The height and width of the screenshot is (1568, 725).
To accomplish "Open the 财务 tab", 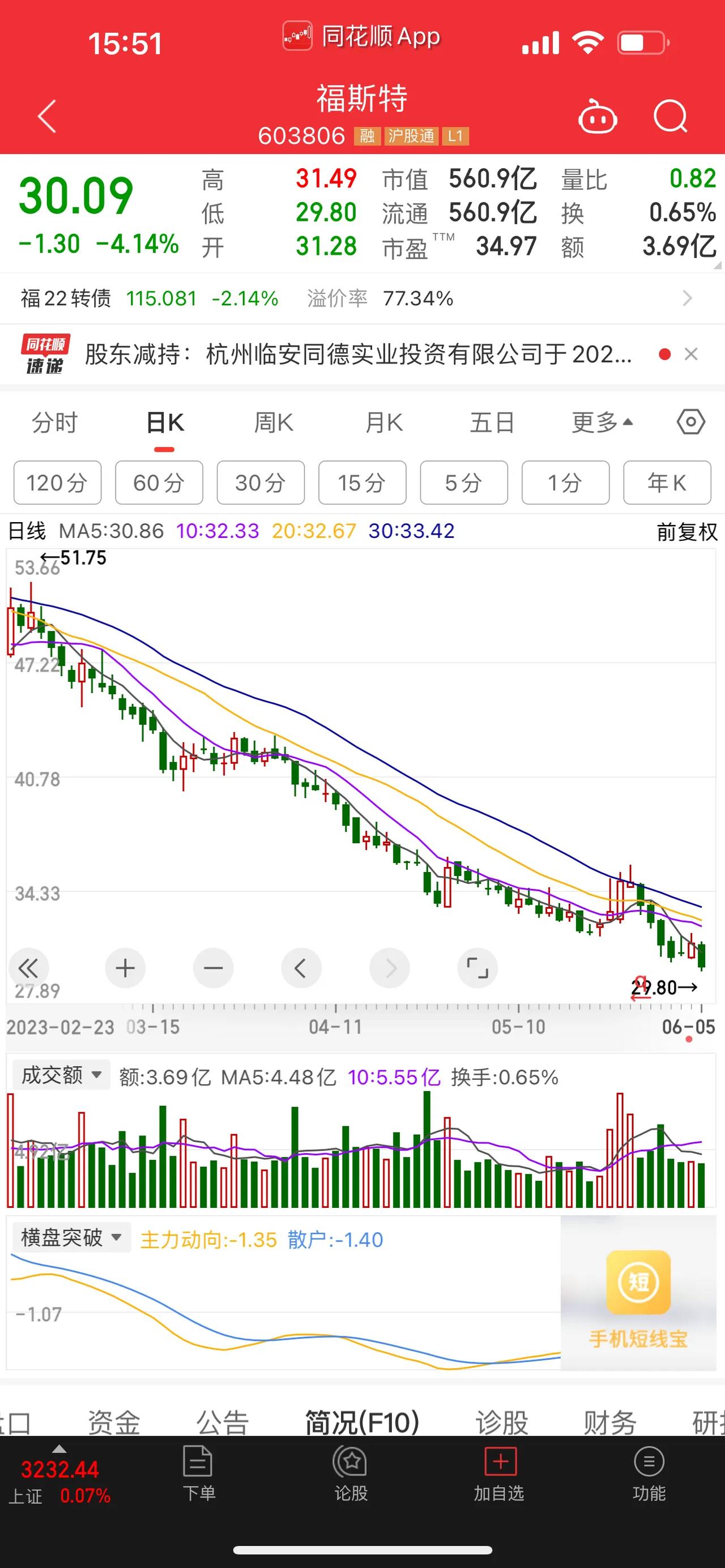I will (x=610, y=1422).
